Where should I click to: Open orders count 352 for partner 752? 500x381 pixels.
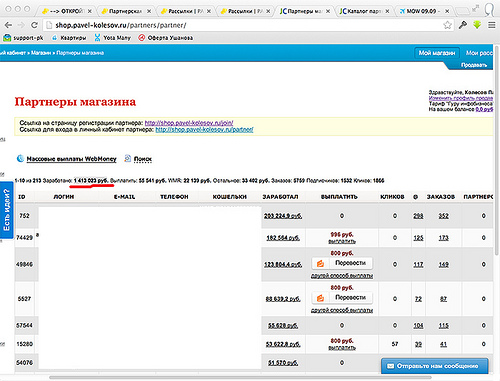[443, 216]
